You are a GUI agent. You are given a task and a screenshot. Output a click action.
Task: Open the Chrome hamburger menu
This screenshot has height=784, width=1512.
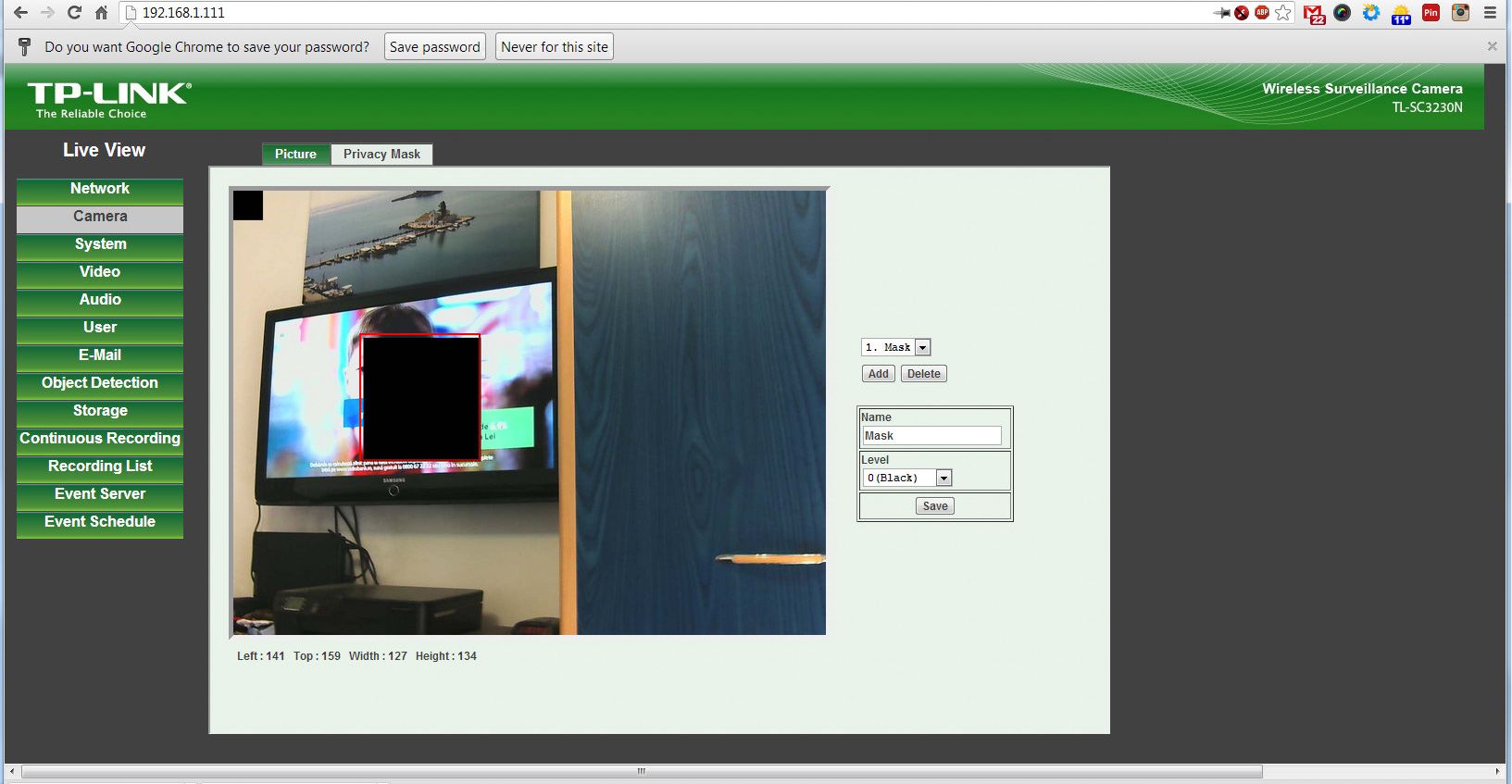[1490, 13]
